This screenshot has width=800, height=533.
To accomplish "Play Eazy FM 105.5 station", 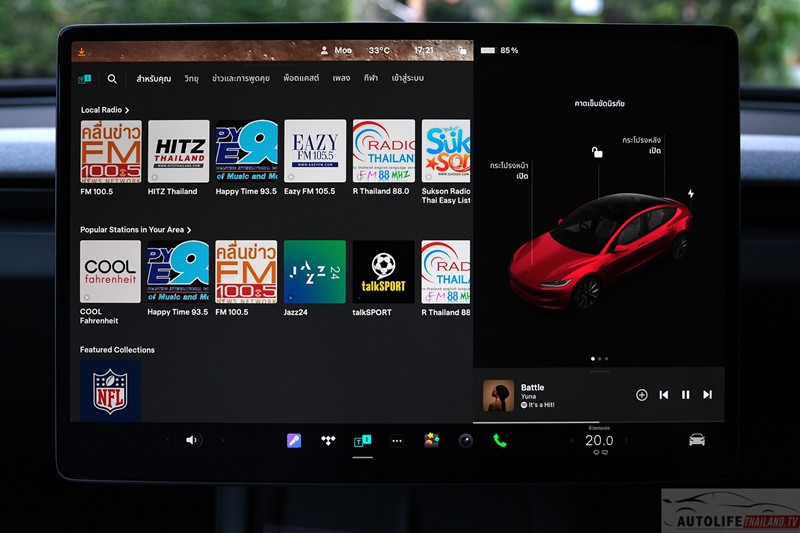I will coord(315,151).
